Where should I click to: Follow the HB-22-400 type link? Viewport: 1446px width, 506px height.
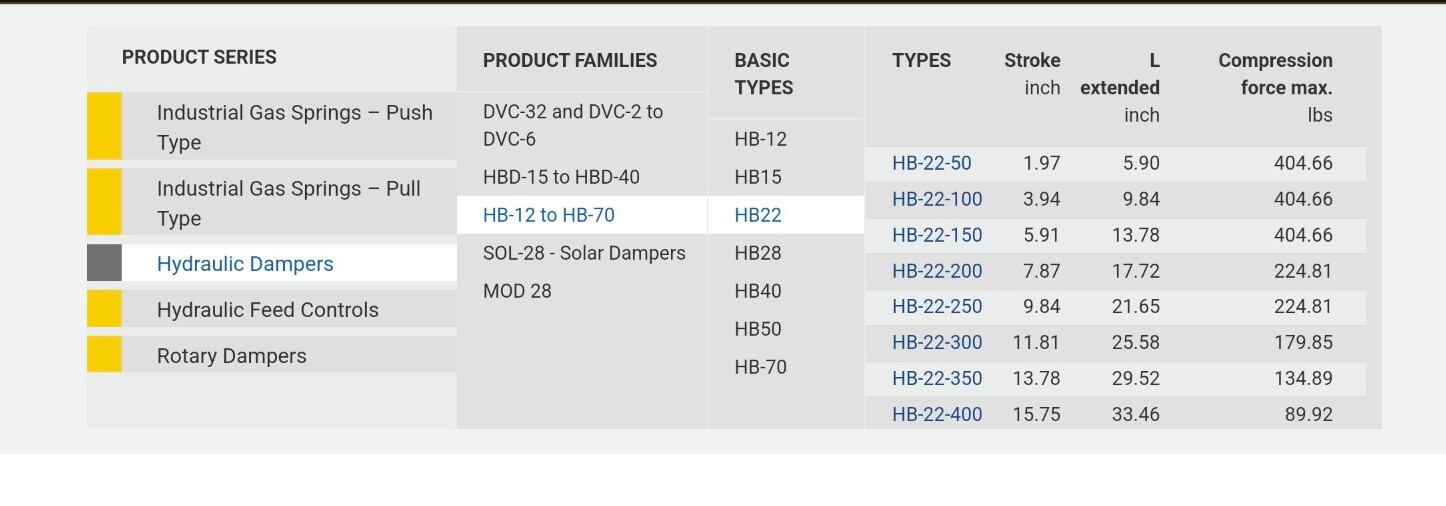(x=937, y=414)
